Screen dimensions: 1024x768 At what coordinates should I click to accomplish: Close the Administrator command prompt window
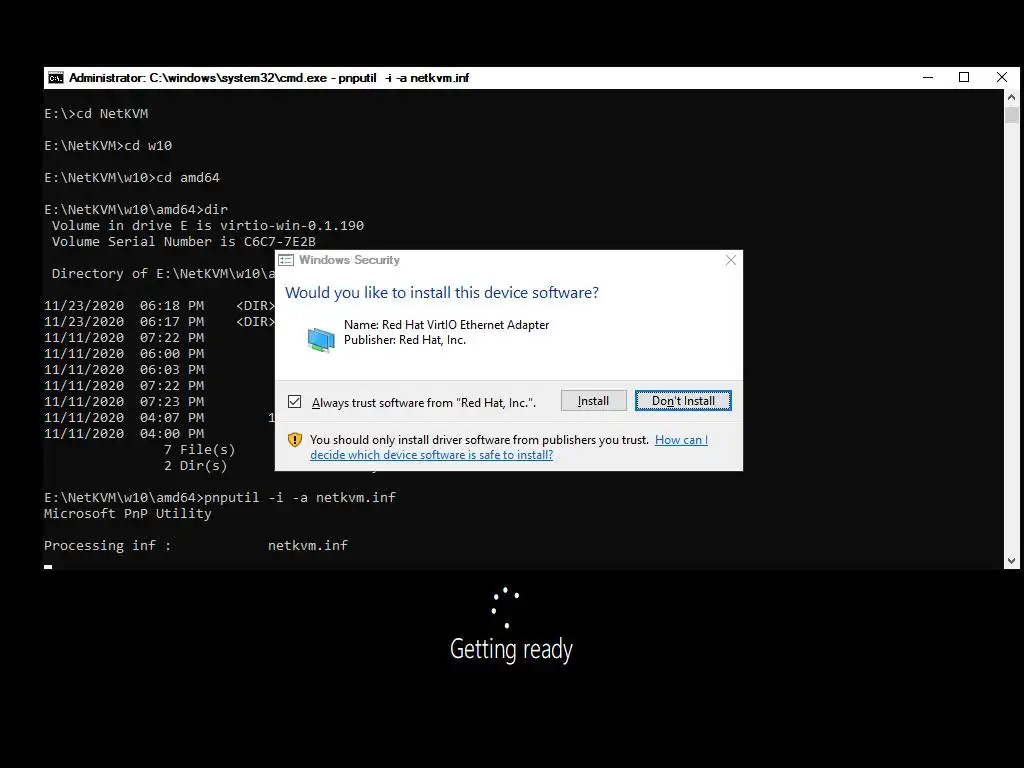pyautogui.click(x=1002, y=77)
